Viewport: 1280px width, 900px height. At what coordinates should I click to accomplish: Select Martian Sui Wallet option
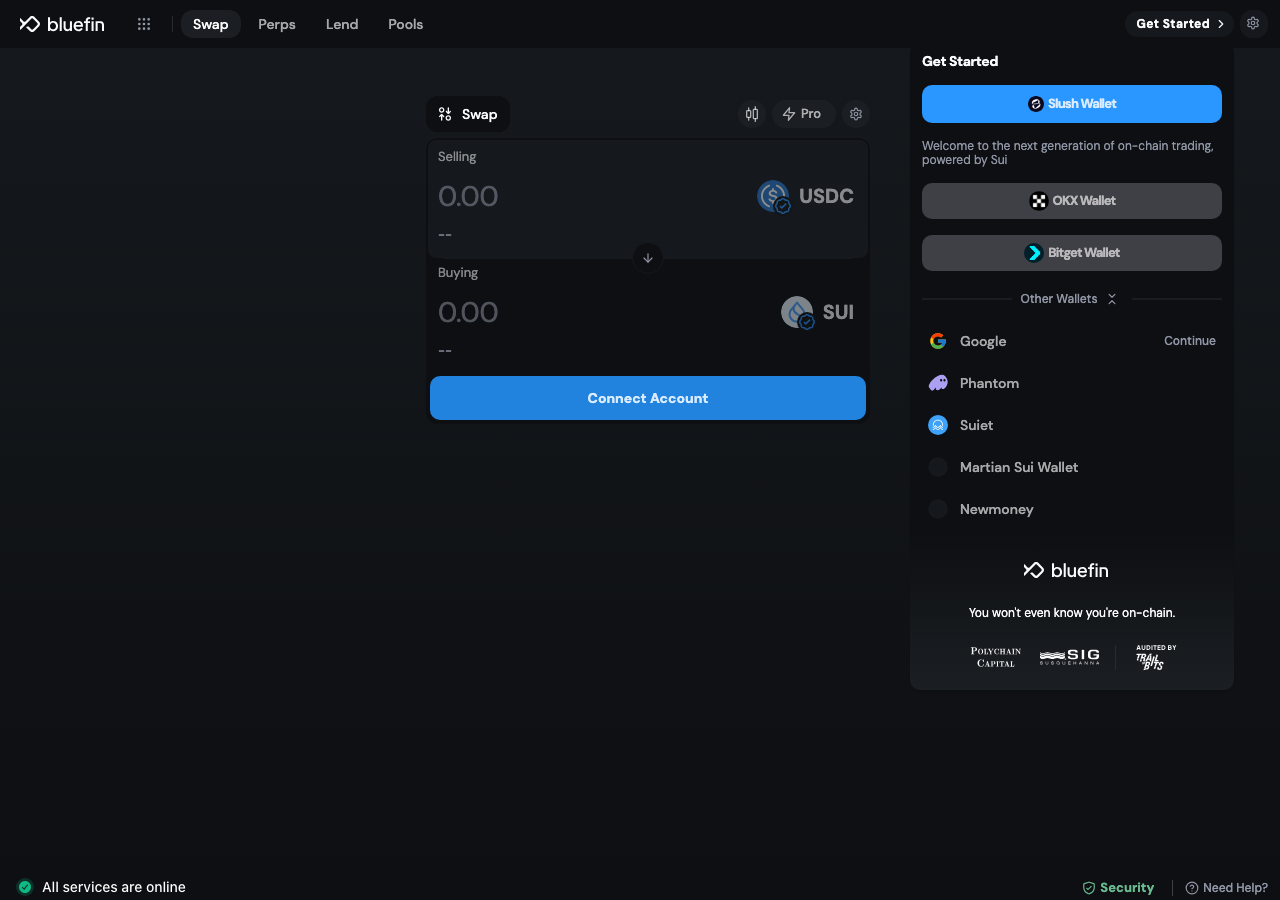(1072, 467)
